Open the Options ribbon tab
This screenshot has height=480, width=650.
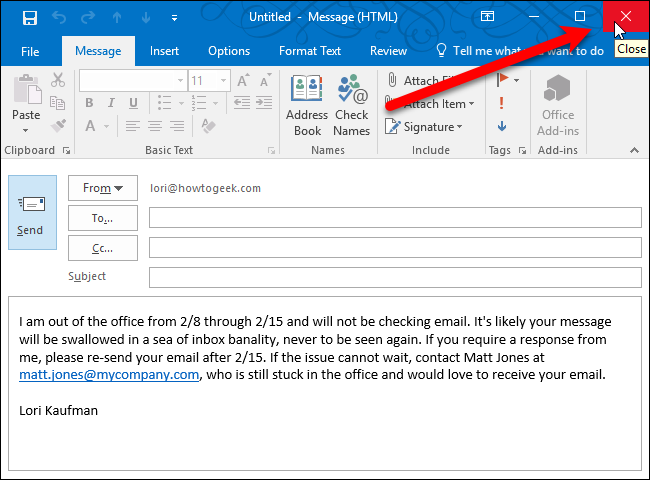pos(229,51)
